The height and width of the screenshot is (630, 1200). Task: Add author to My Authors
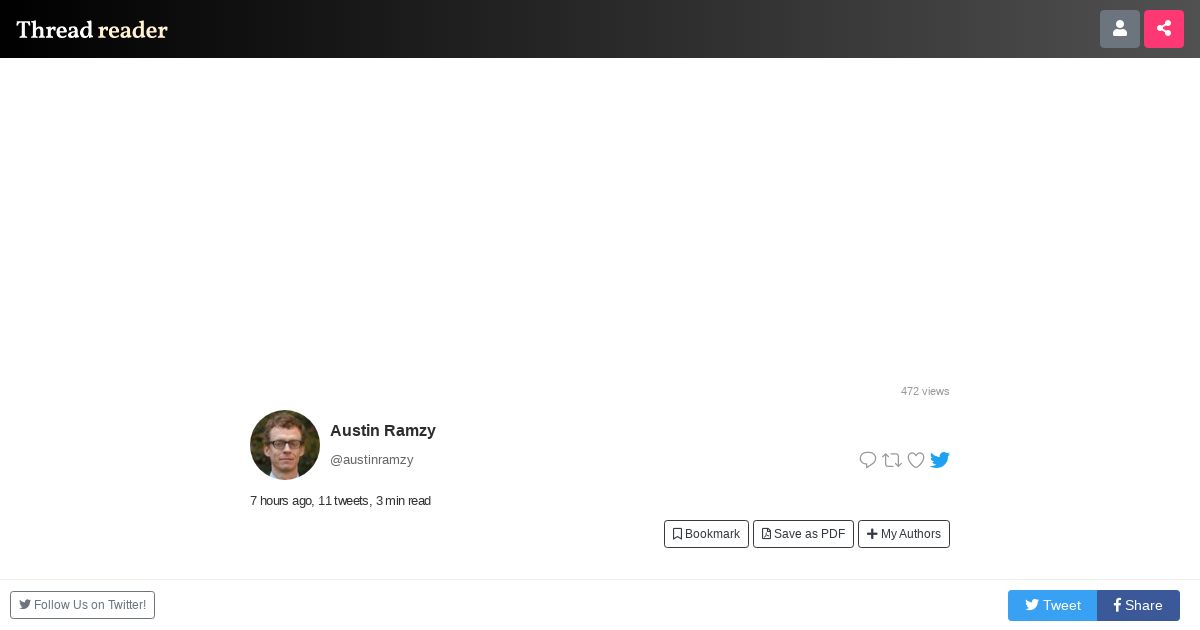coord(904,534)
